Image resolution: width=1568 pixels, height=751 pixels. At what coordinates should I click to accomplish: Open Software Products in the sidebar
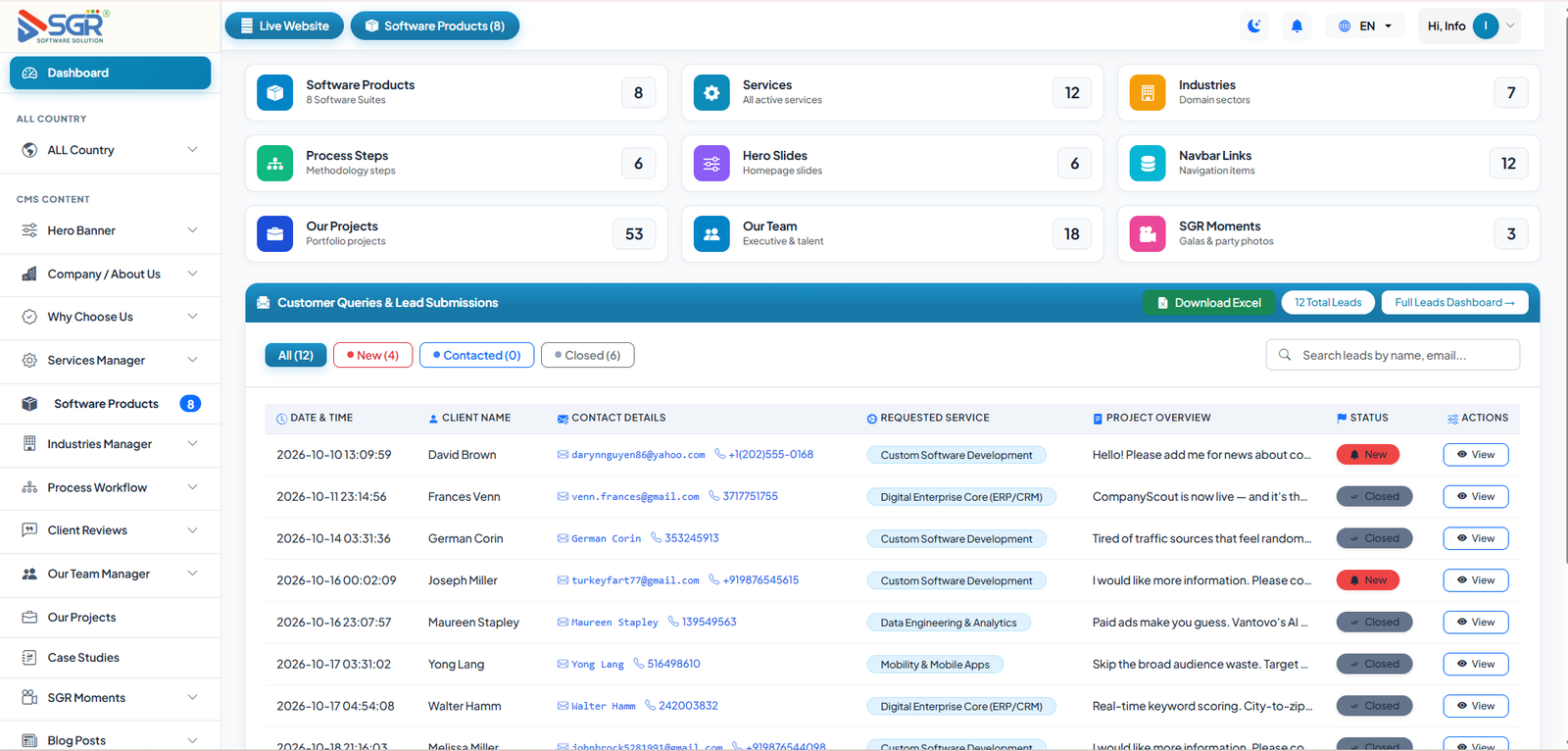110,404
